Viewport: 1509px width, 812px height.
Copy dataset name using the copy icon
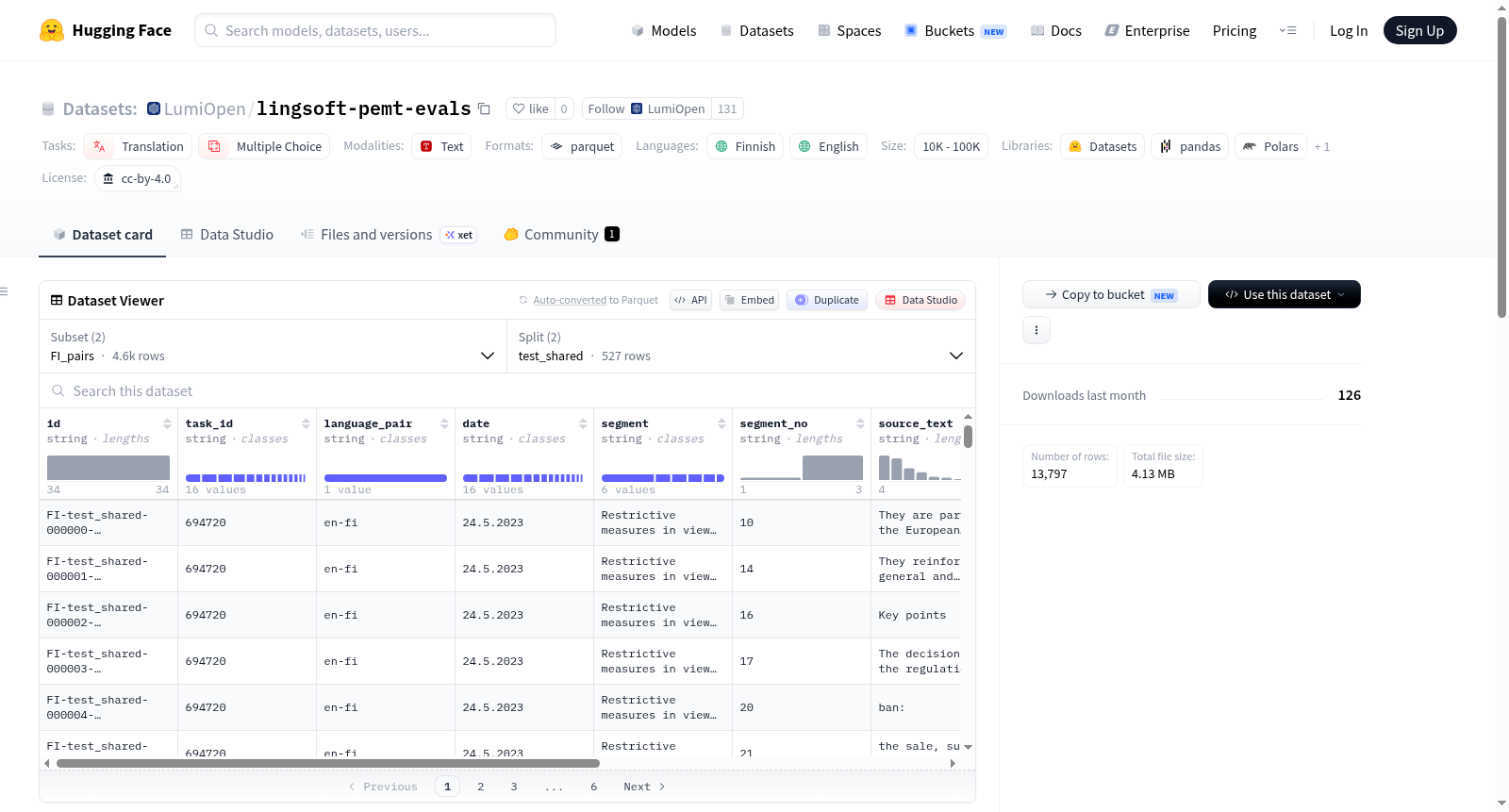484,108
